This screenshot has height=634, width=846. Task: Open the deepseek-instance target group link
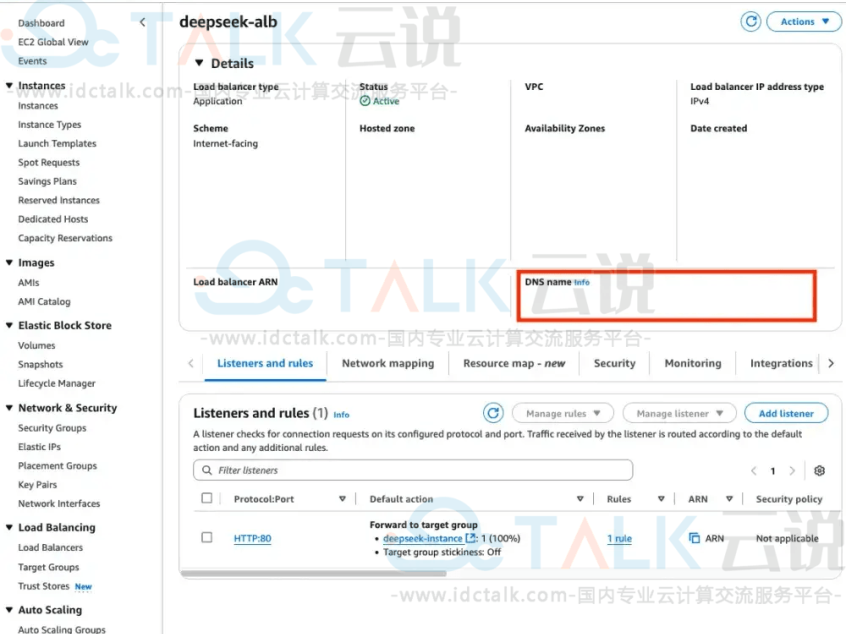(422, 538)
